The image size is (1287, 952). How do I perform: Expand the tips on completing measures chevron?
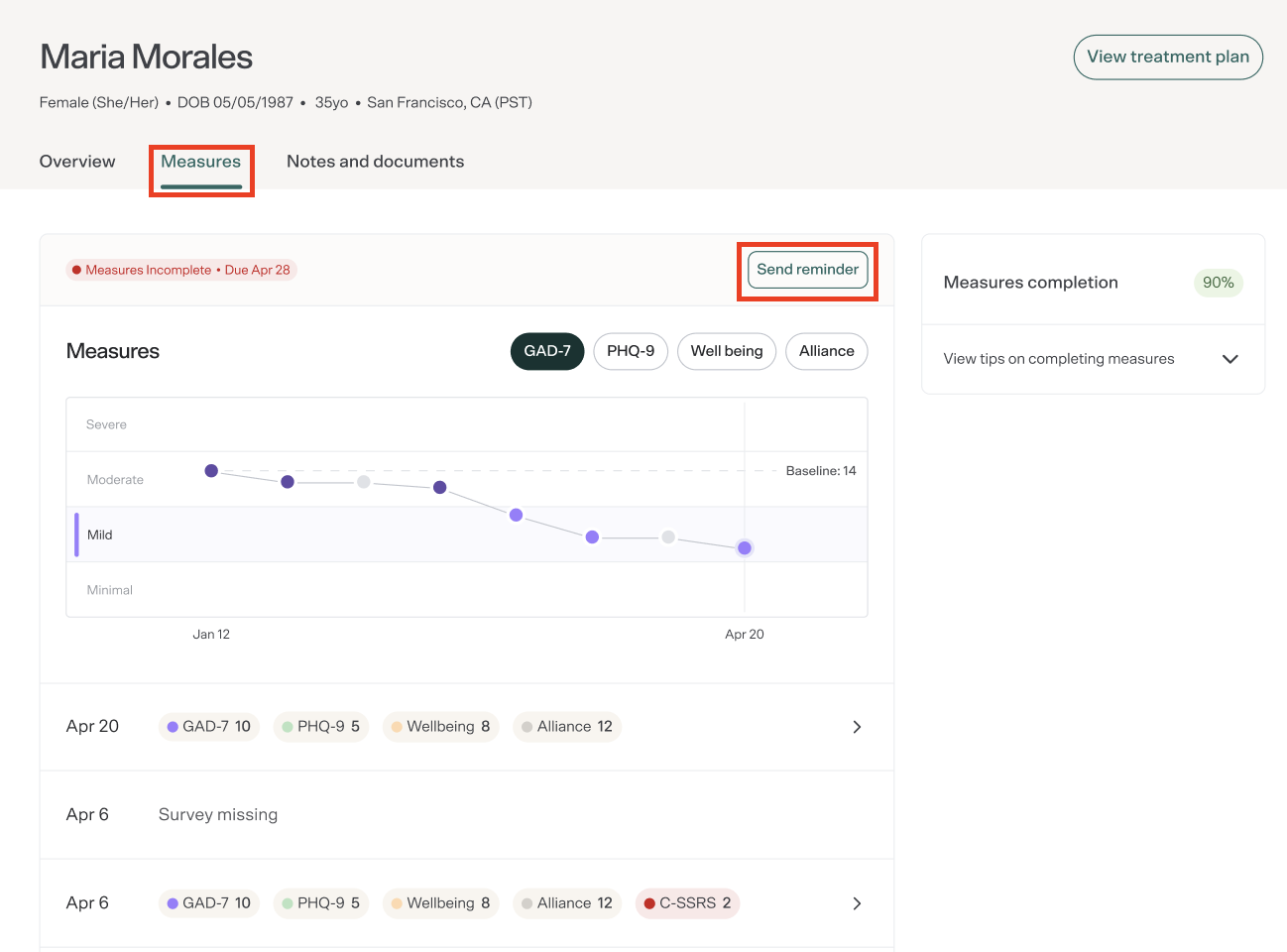point(1230,359)
